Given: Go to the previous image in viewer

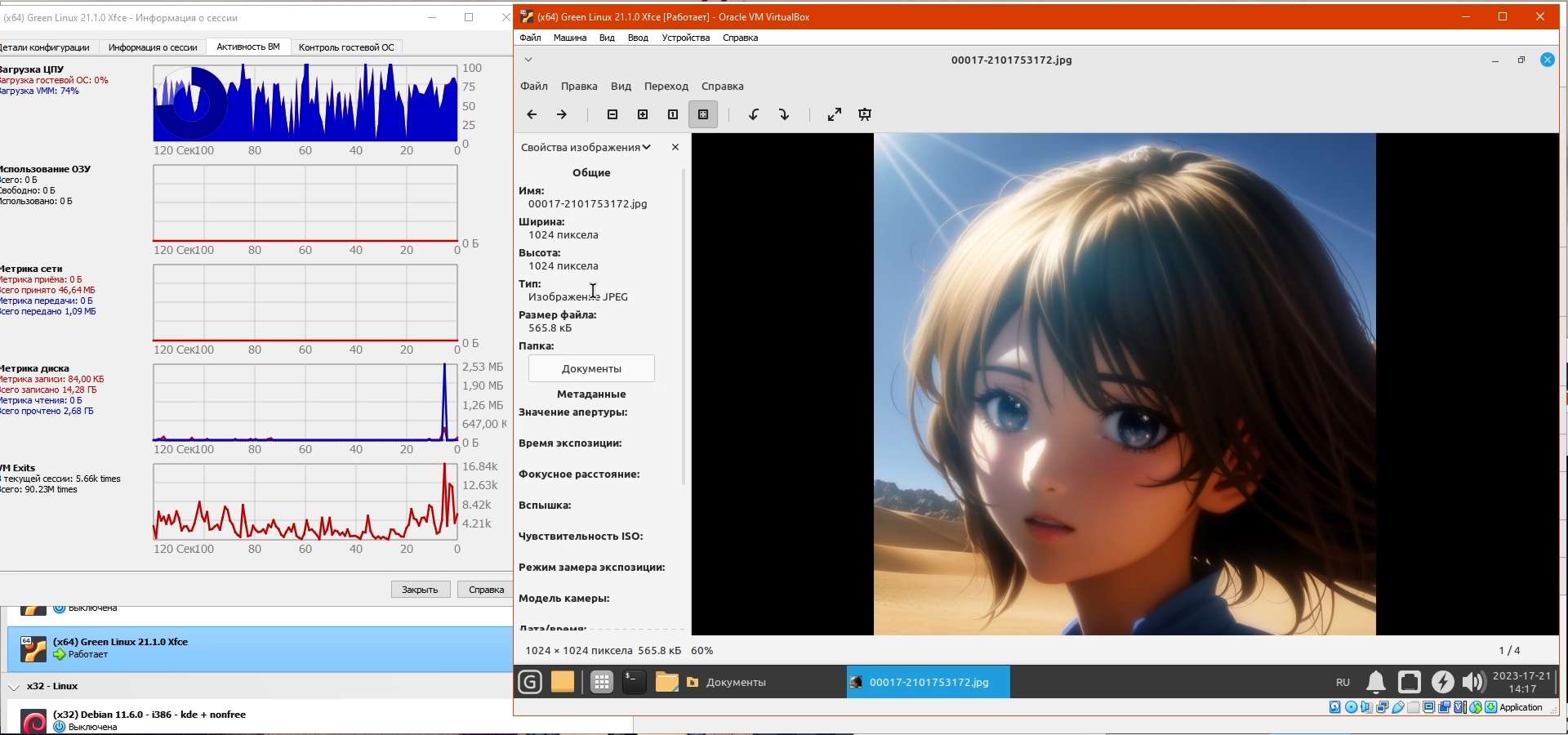Looking at the screenshot, I should pyautogui.click(x=532, y=114).
